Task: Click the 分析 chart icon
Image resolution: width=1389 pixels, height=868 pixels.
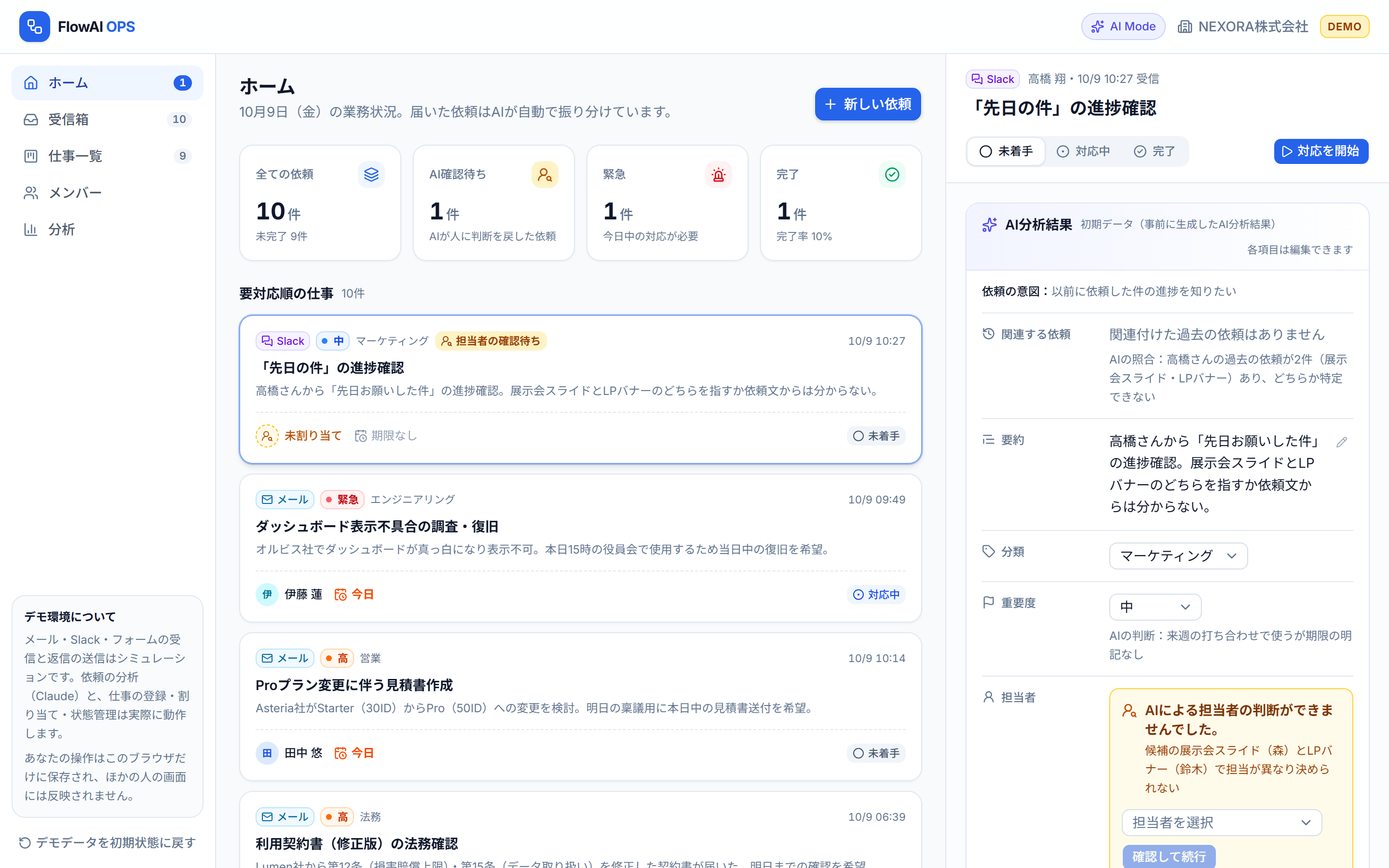Action: click(x=30, y=230)
